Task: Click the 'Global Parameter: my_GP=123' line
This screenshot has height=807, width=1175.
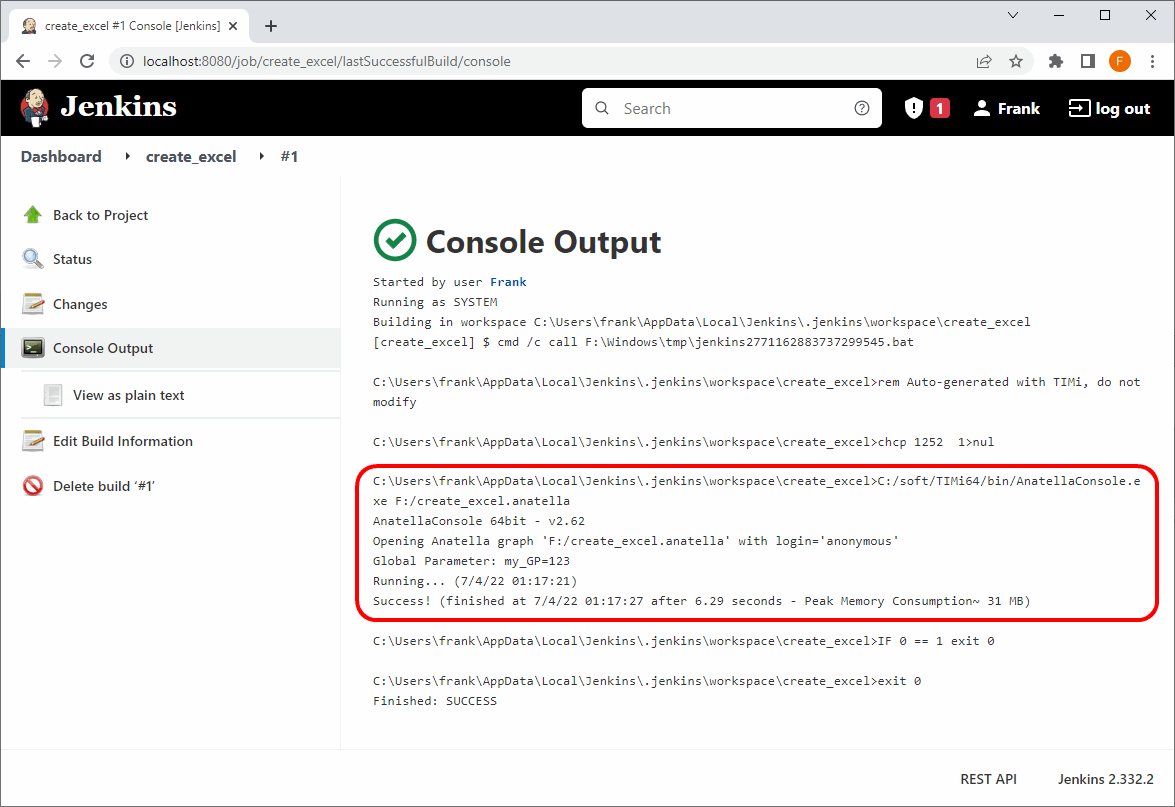Action: point(471,560)
